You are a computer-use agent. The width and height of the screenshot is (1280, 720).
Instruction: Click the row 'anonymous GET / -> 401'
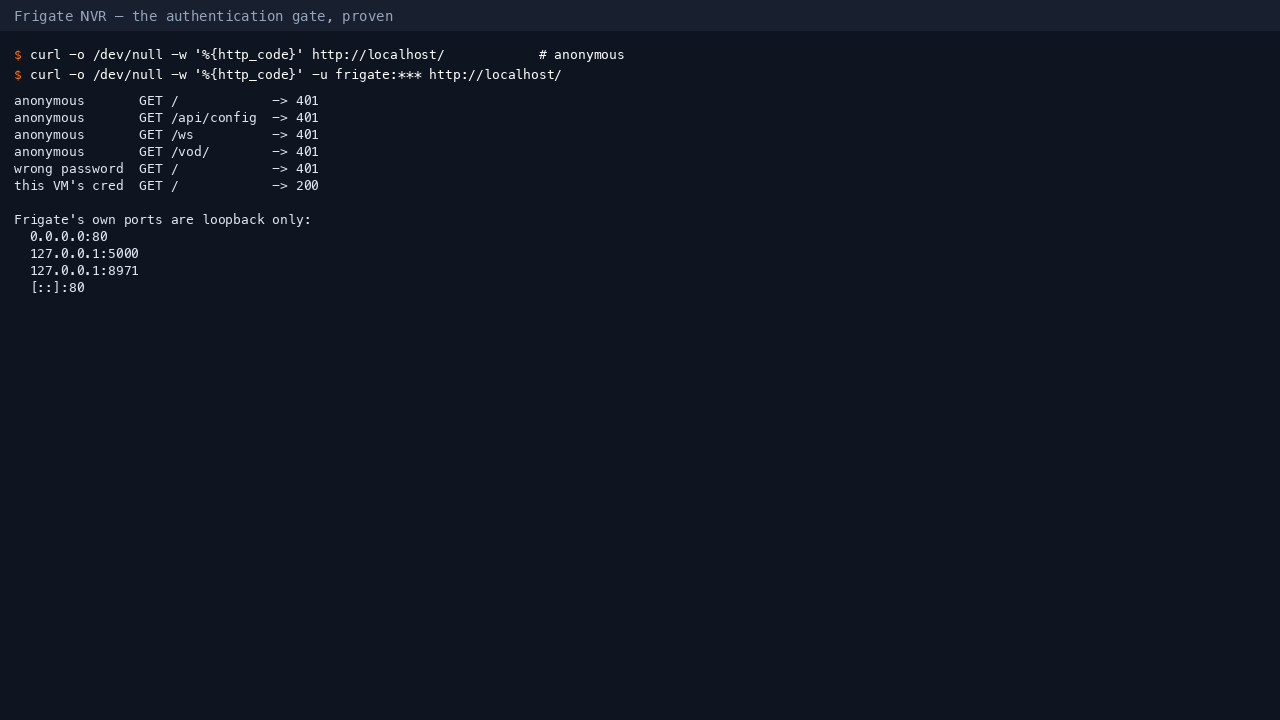tap(166, 101)
